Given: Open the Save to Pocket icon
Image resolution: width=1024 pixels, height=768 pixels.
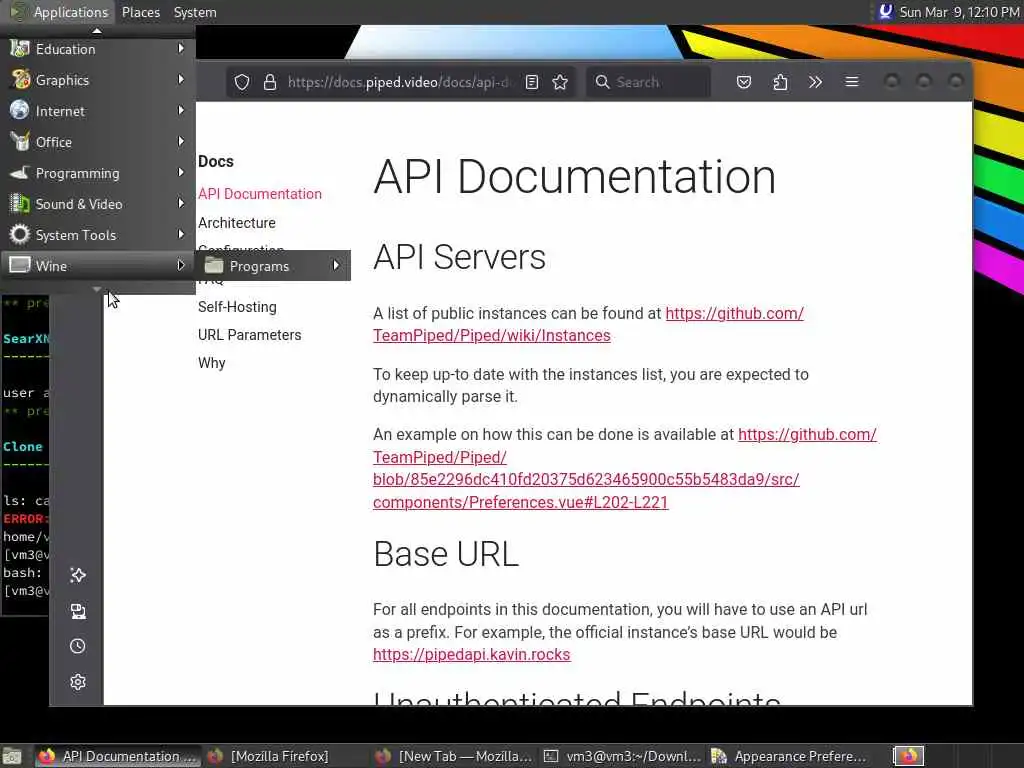Looking at the screenshot, I should [744, 82].
